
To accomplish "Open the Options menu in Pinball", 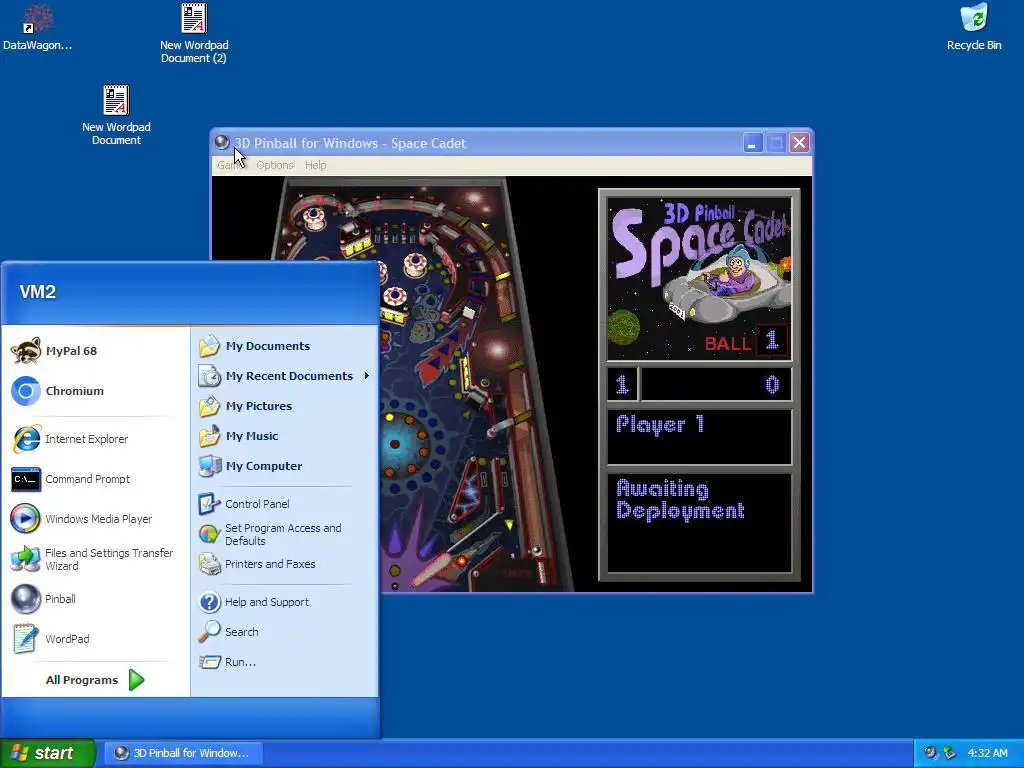I will (x=274, y=165).
